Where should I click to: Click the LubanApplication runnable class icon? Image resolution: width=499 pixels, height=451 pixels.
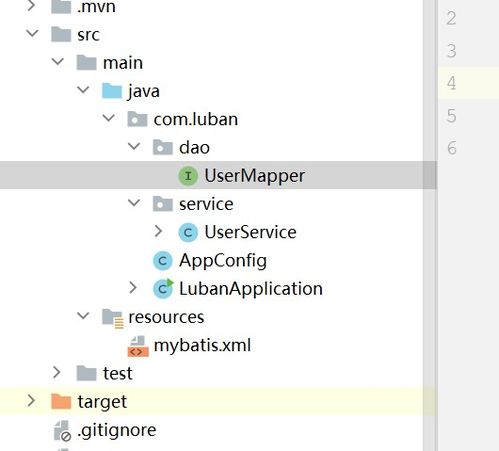coord(163,288)
